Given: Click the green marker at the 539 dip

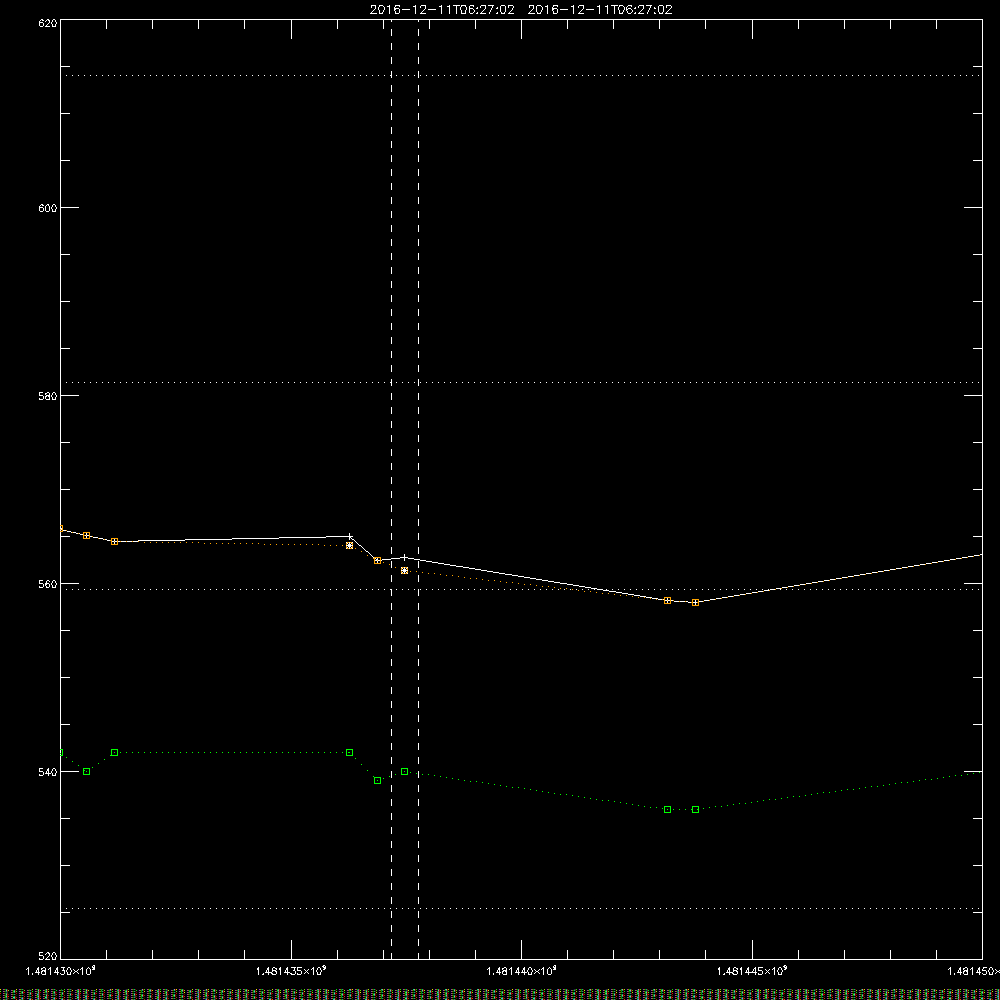Looking at the screenshot, I should click(x=378, y=781).
